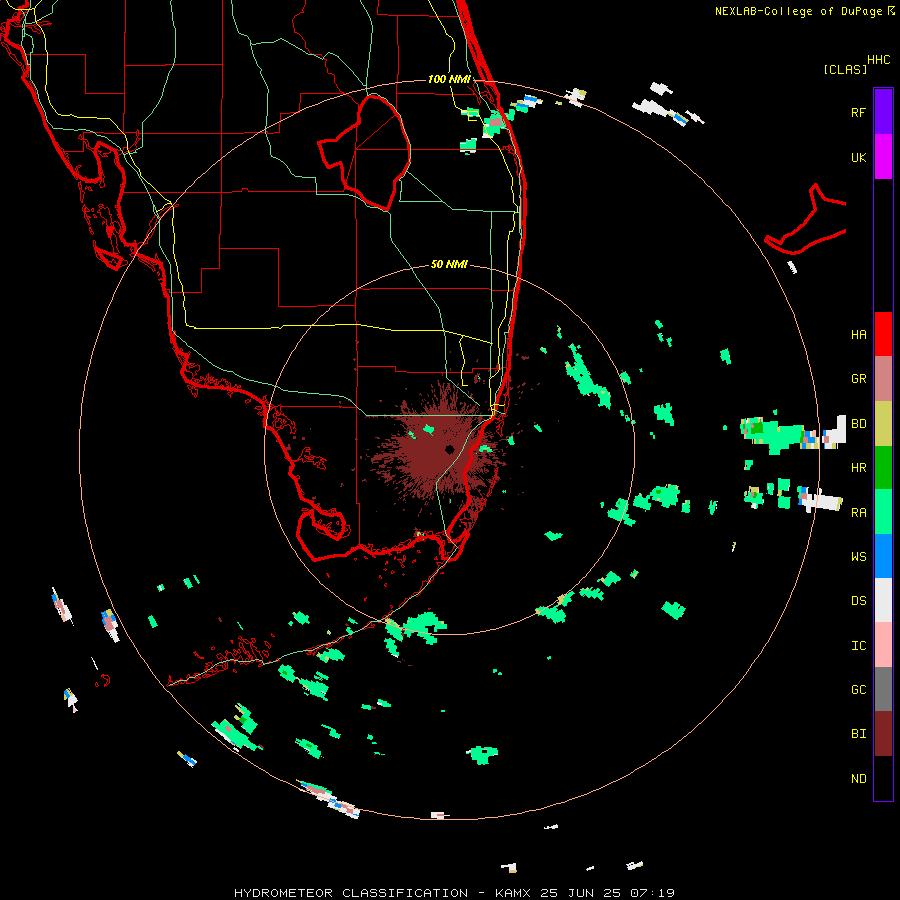Viewport: 900px width, 900px height.
Task: Click the HA red legend swatch
Action: pyautogui.click(x=883, y=334)
